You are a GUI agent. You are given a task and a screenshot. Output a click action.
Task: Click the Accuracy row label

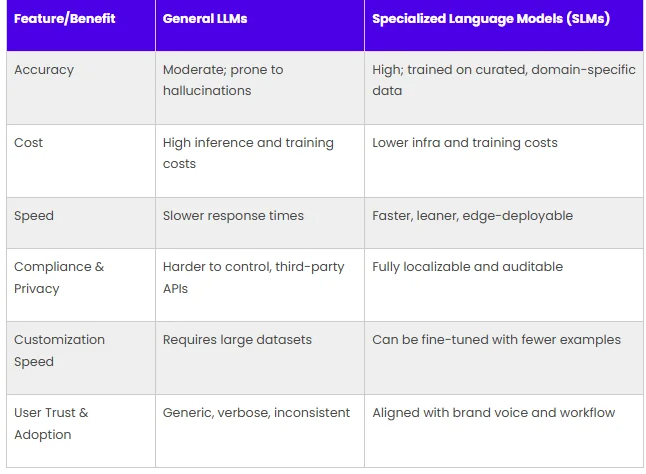pyautogui.click(x=44, y=70)
